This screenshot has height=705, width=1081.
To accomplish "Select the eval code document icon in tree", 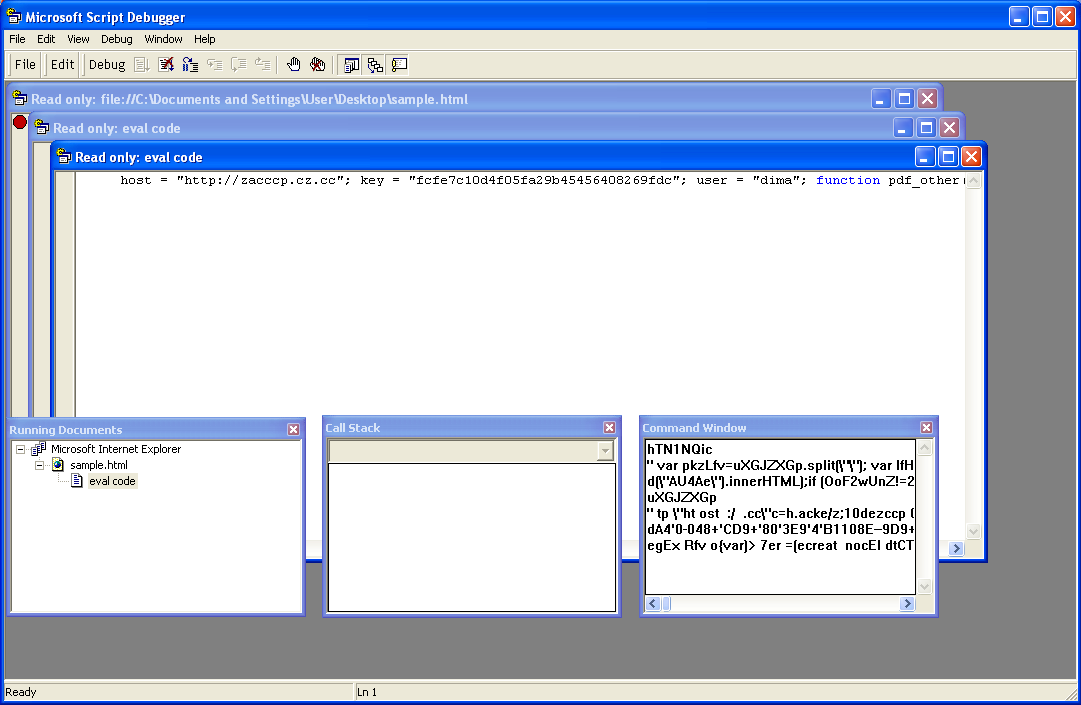I will (76, 481).
